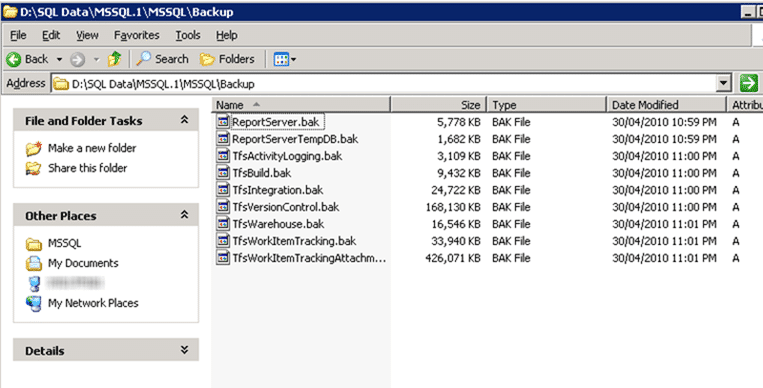
Task: Click the folder icon in the Address bar
Action: tap(61, 84)
